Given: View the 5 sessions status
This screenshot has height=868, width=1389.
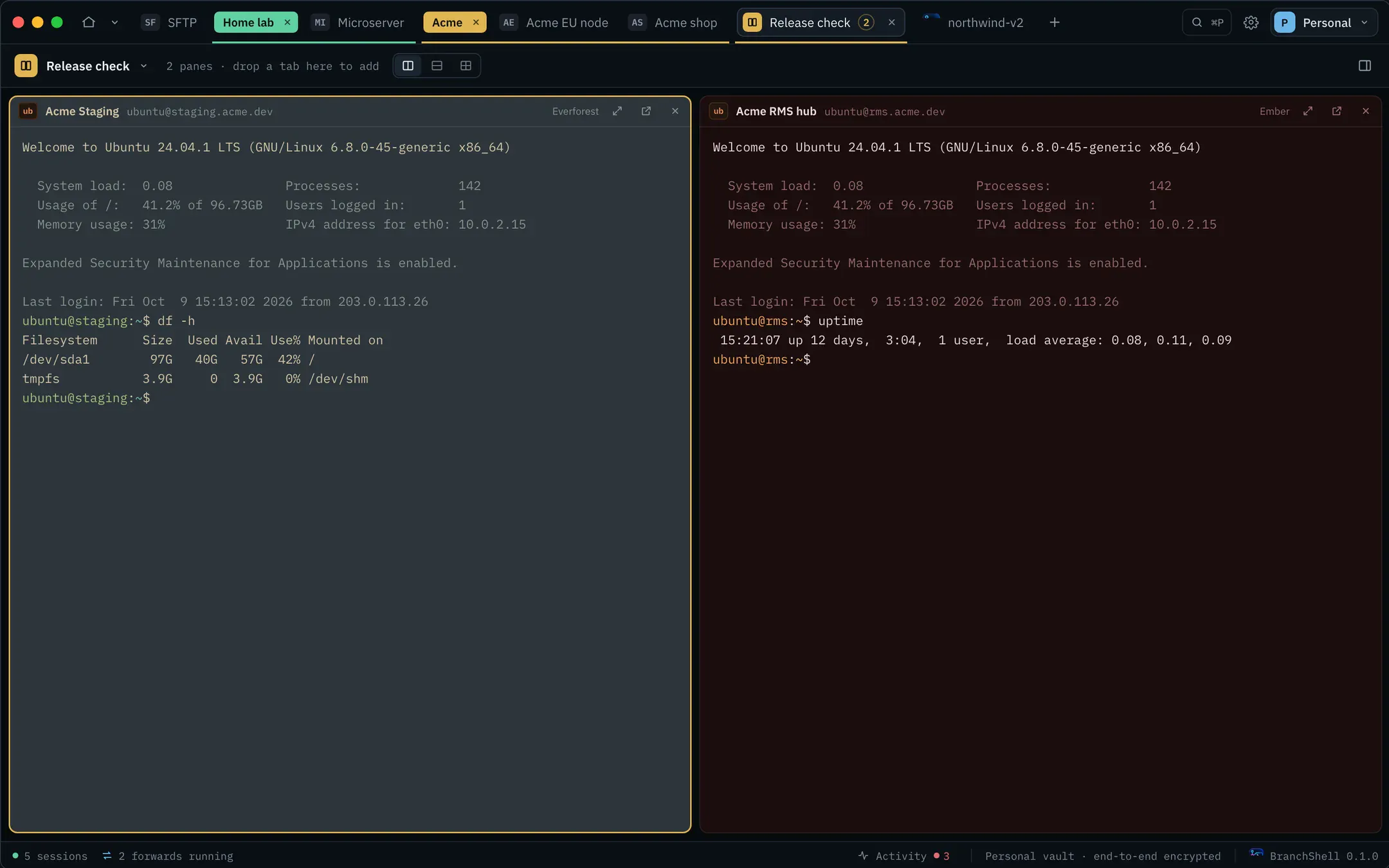Looking at the screenshot, I should 50,856.
